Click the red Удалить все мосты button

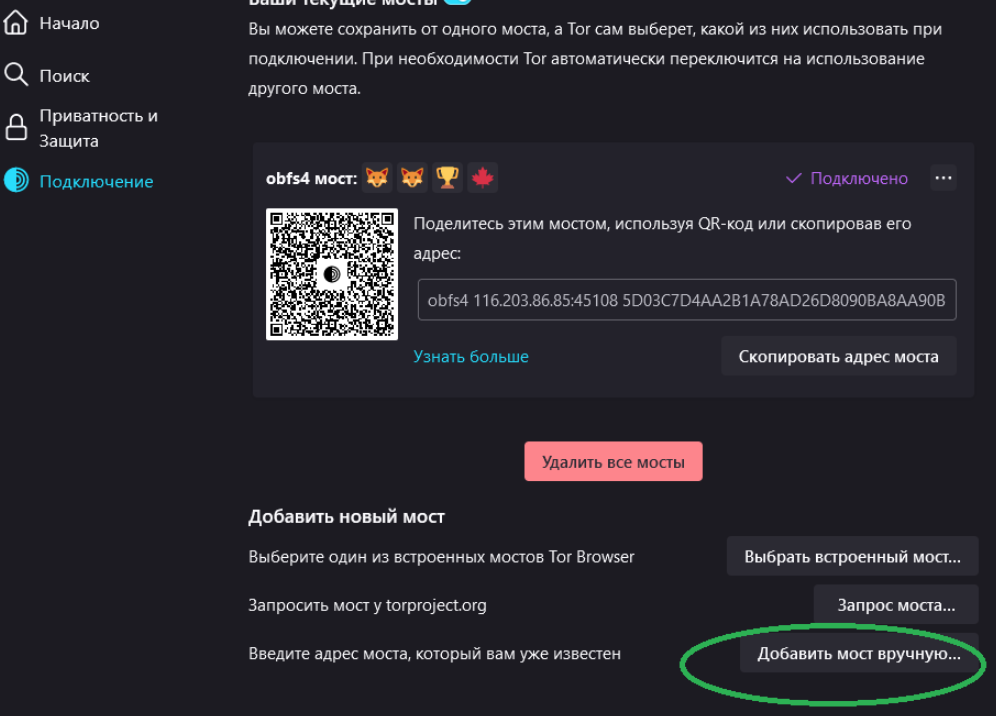pos(613,461)
